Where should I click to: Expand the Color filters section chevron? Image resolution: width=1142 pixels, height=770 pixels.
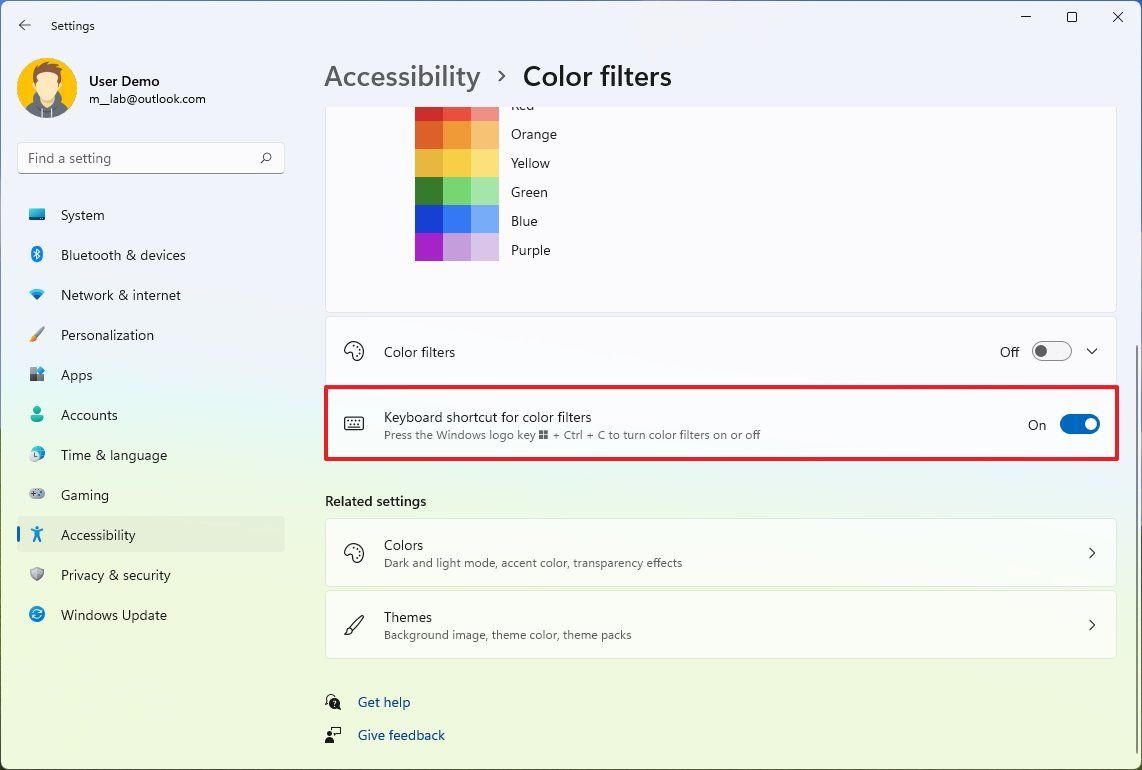coord(1092,351)
